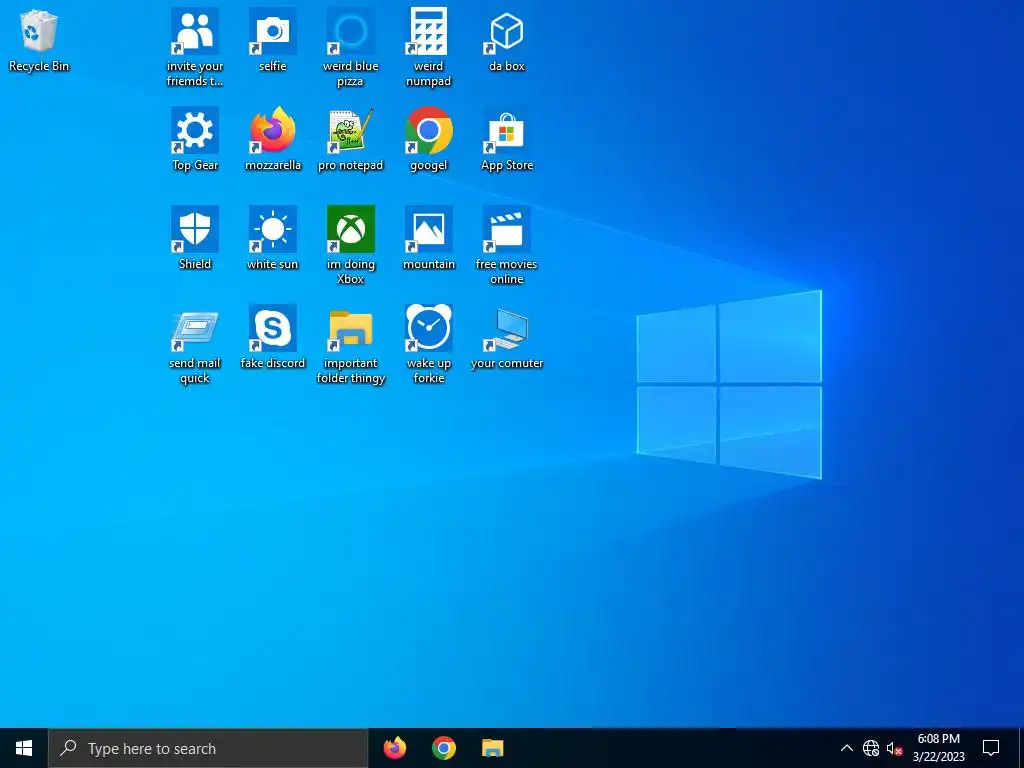Open the Windows Start menu
This screenshot has width=1024, height=768.
click(x=24, y=748)
